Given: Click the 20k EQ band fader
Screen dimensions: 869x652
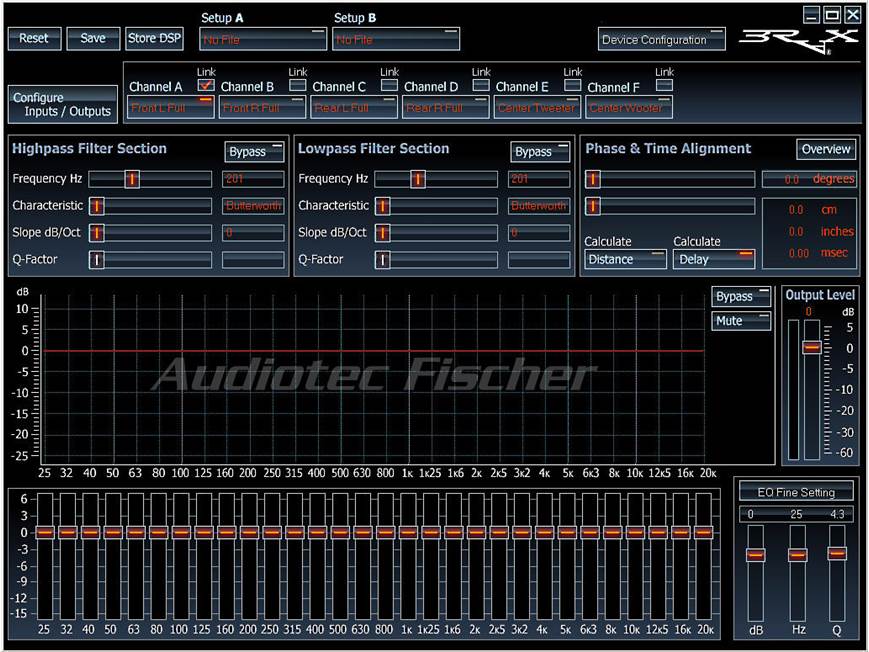Looking at the screenshot, I should pos(704,532).
